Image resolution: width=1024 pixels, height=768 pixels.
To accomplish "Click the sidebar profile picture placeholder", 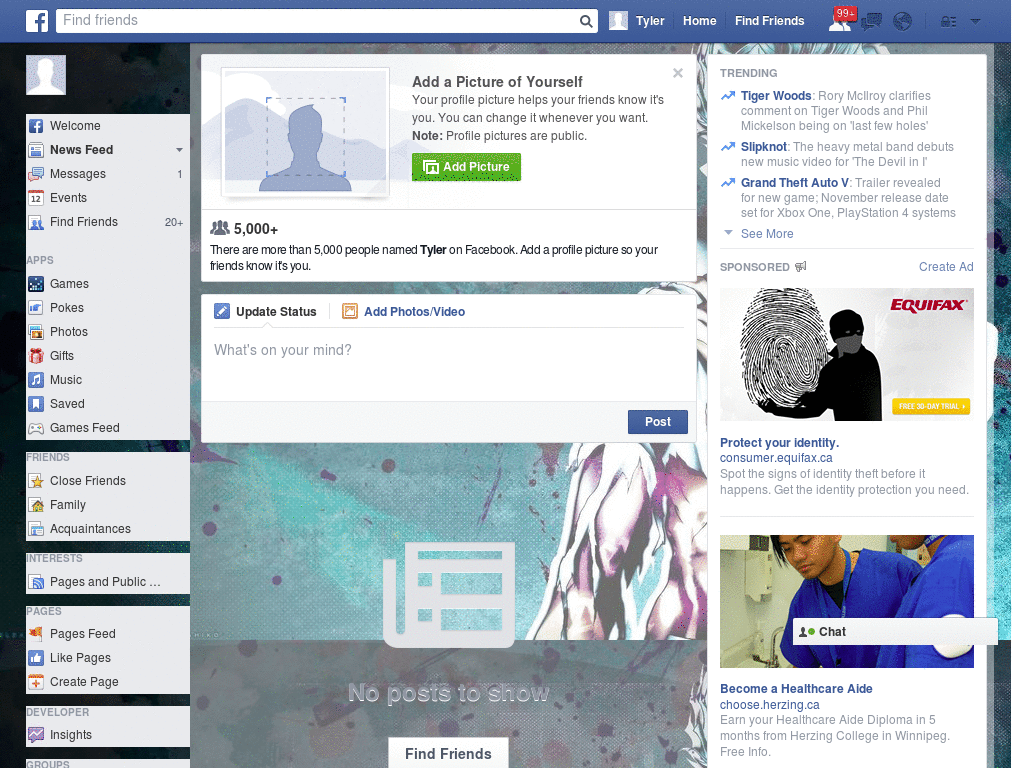I will point(46,75).
